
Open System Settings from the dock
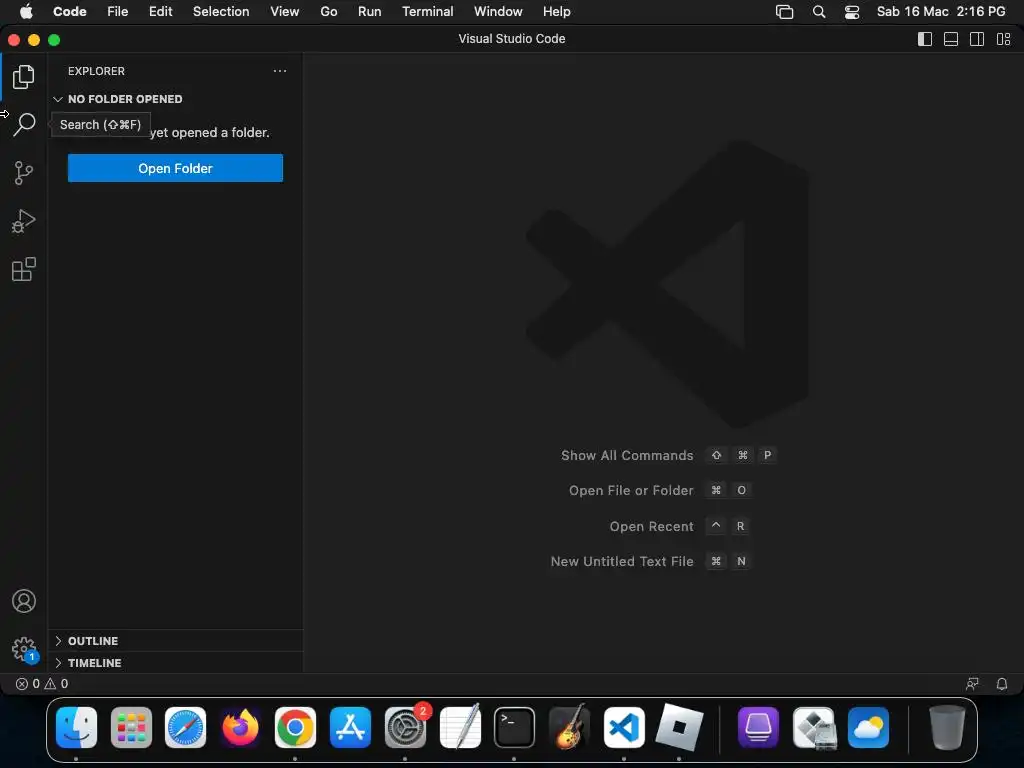(406, 728)
